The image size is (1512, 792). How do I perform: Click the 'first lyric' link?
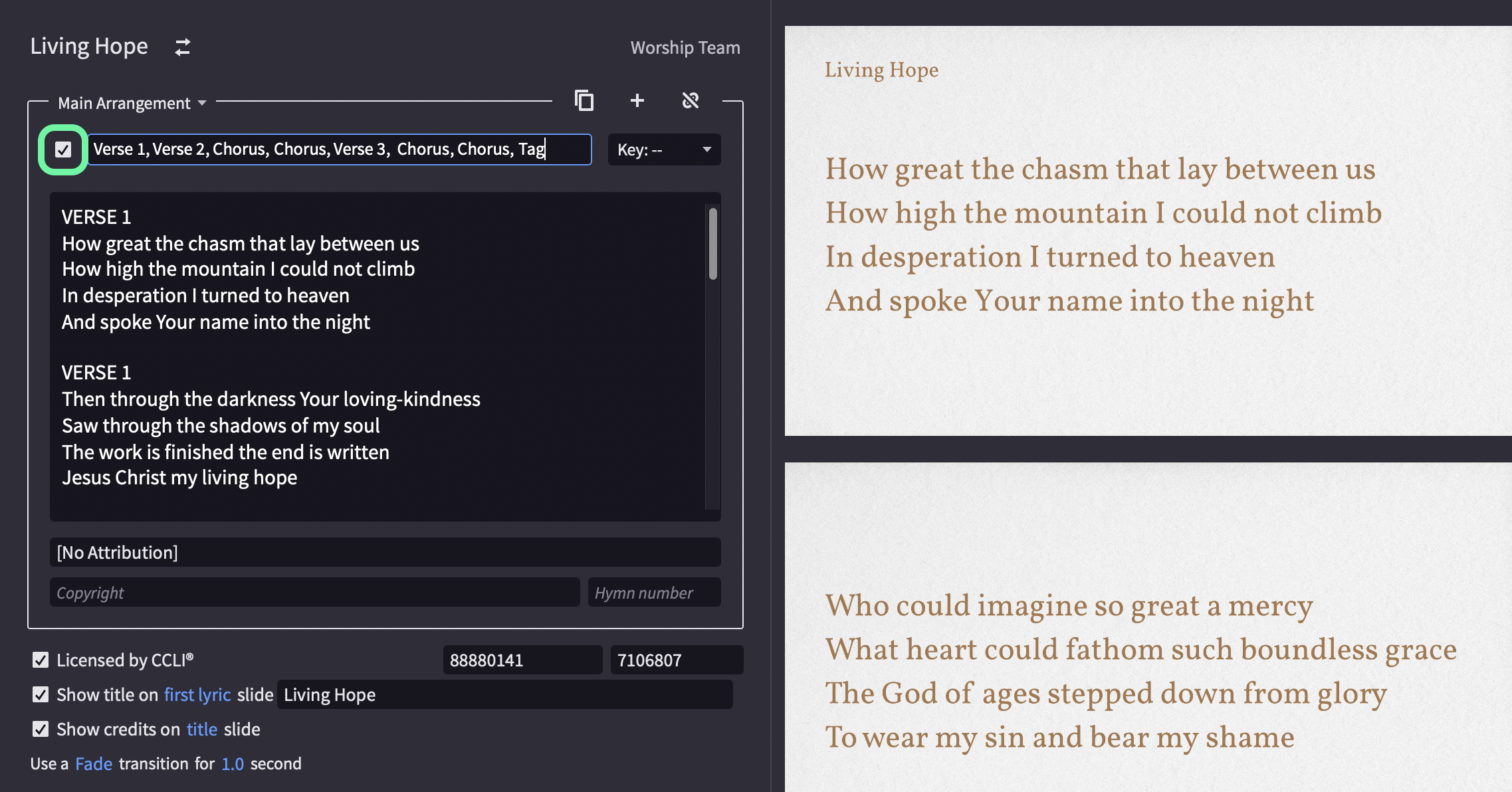(x=197, y=694)
